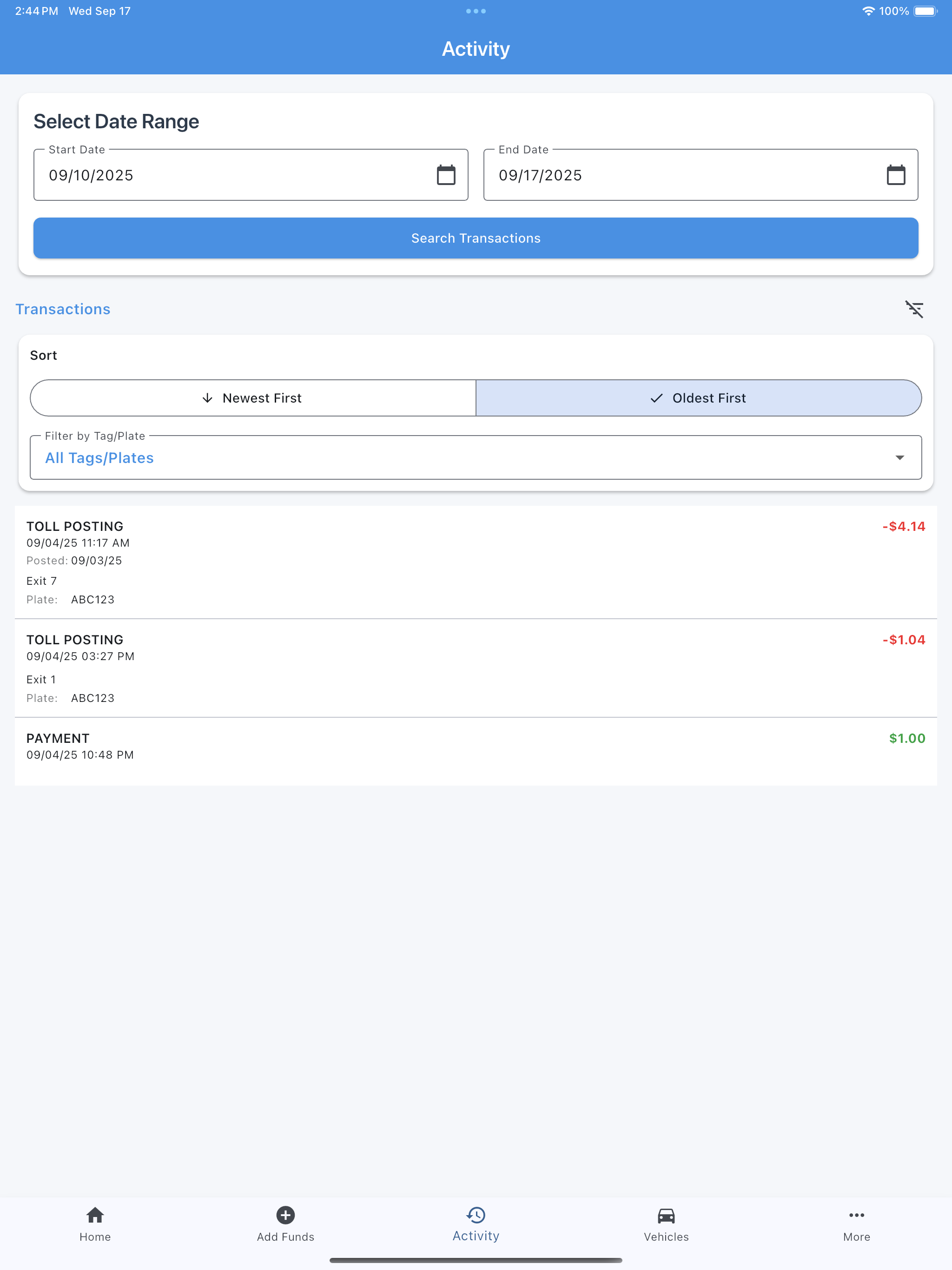Click the hide filters icon beside Transactions
The image size is (952, 1270).
914,310
